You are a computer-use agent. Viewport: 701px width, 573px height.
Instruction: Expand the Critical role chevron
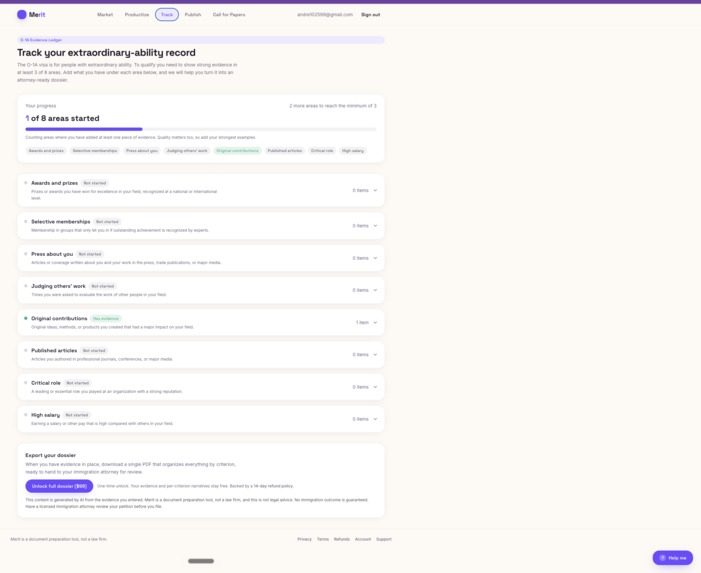click(375, 387)
